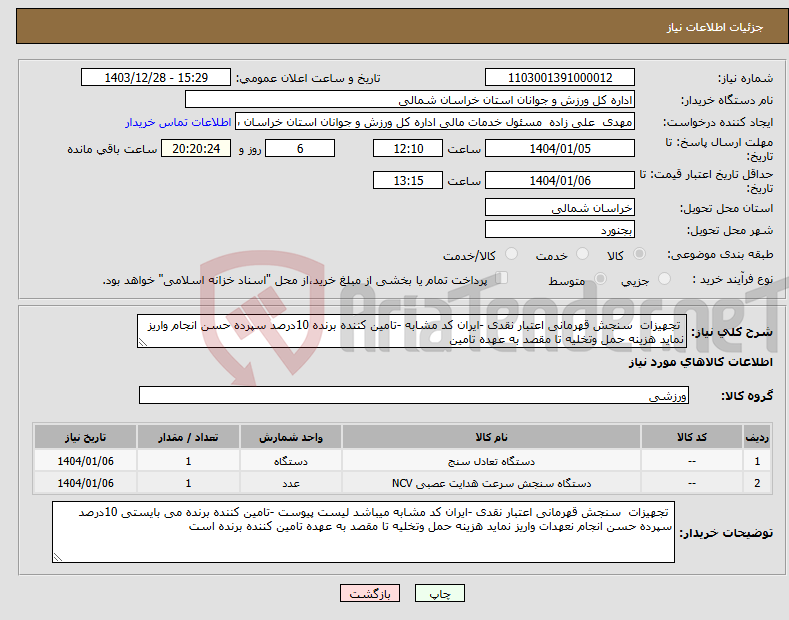Click the response deadline time 12:10
Screen dimensions: 789x620
pyautogui.click(x=408, y=148)
